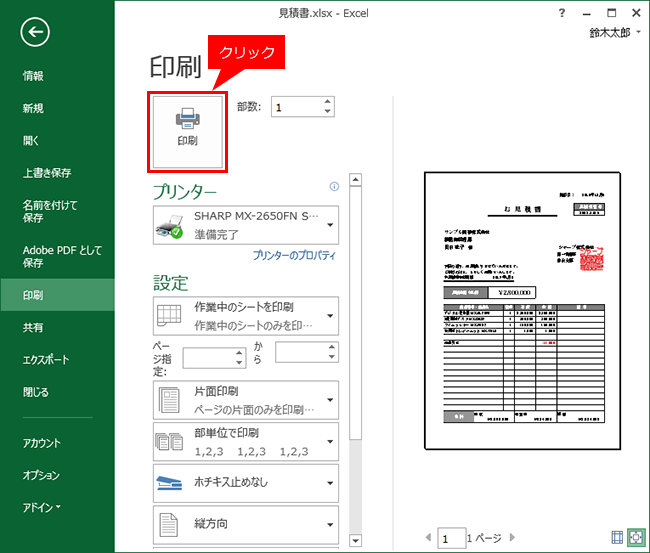Click the 印刷 print button
This screenshot has height=553, width=650.
187,132
